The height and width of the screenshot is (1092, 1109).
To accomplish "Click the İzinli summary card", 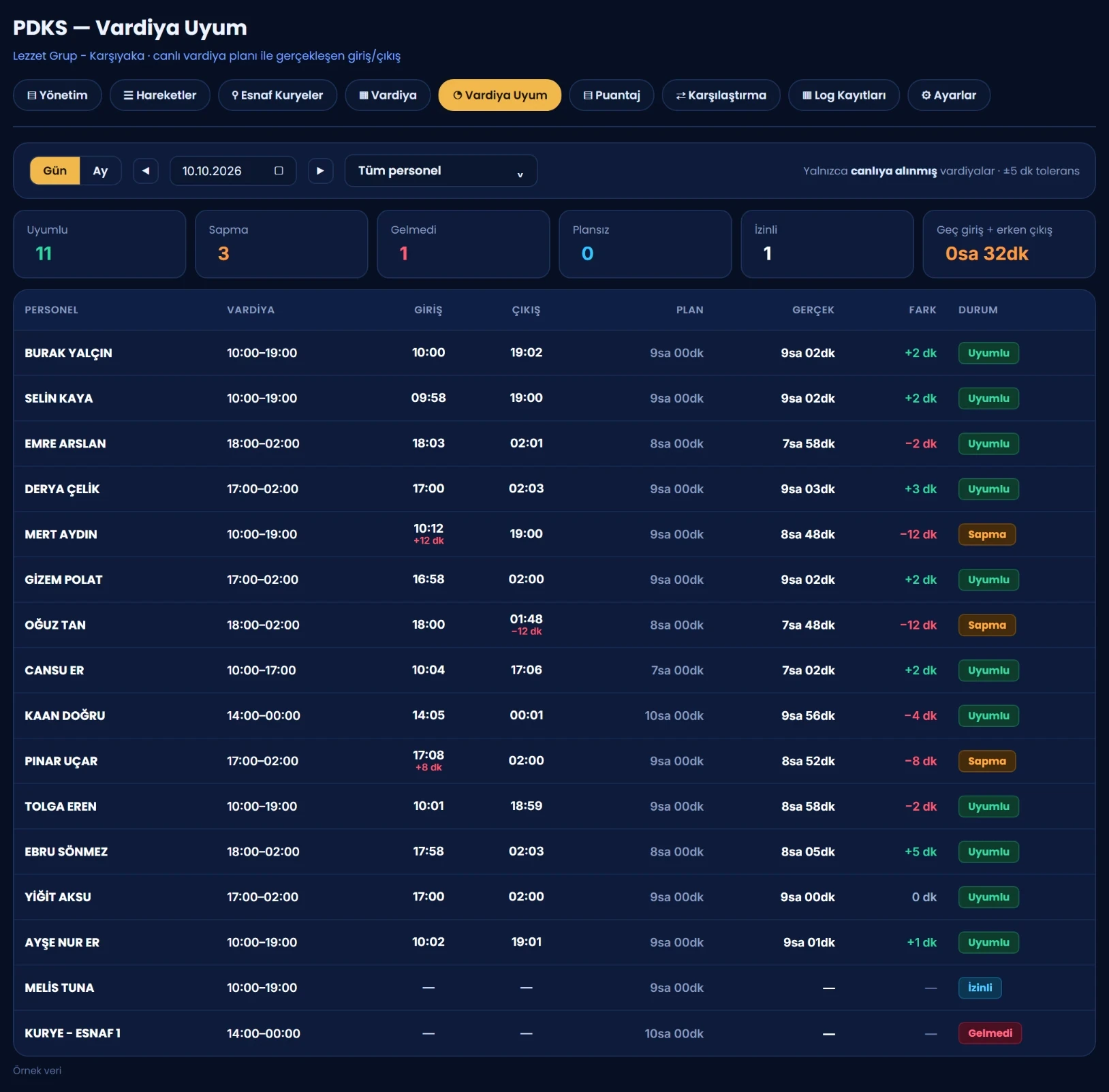I will 827,244.
